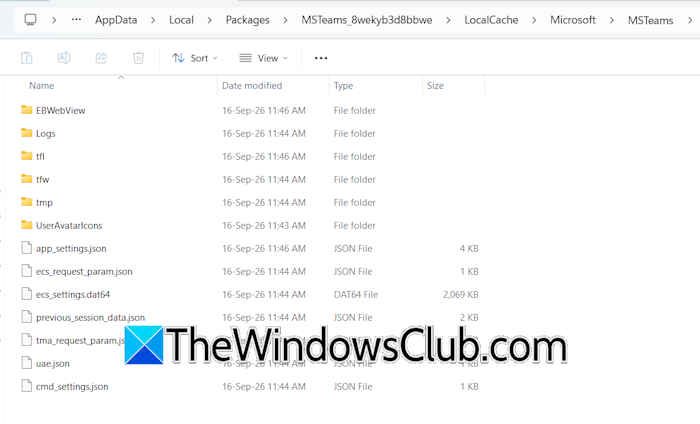Select the previous_session_data.json file icon
Screen dimensions: 700x424
27,317
